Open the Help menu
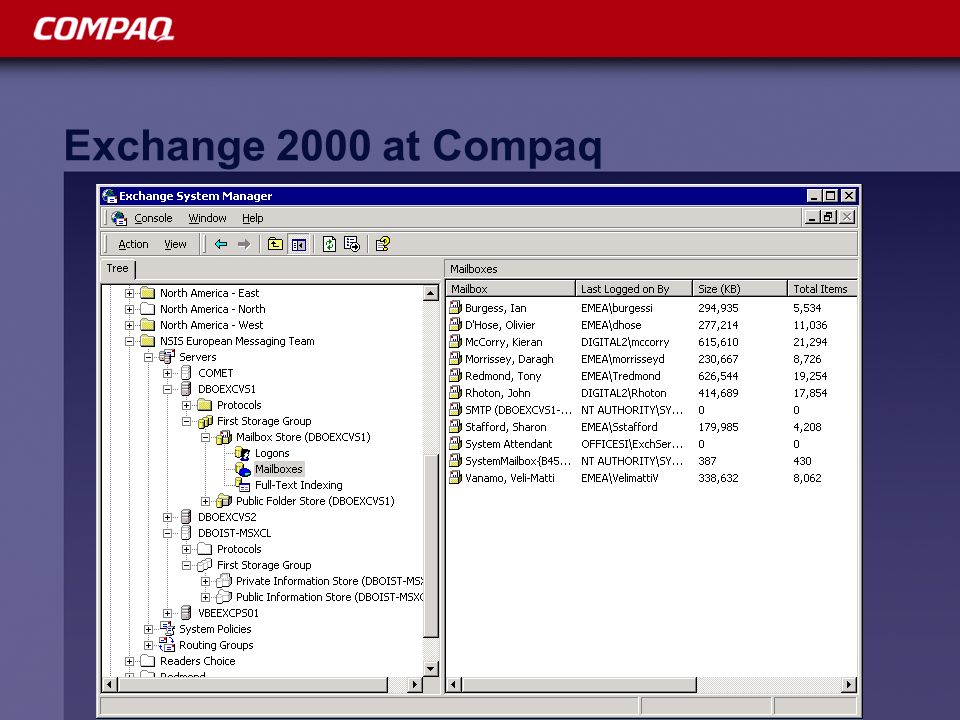This screenshot has height=720, width=960. click(252, 218)
